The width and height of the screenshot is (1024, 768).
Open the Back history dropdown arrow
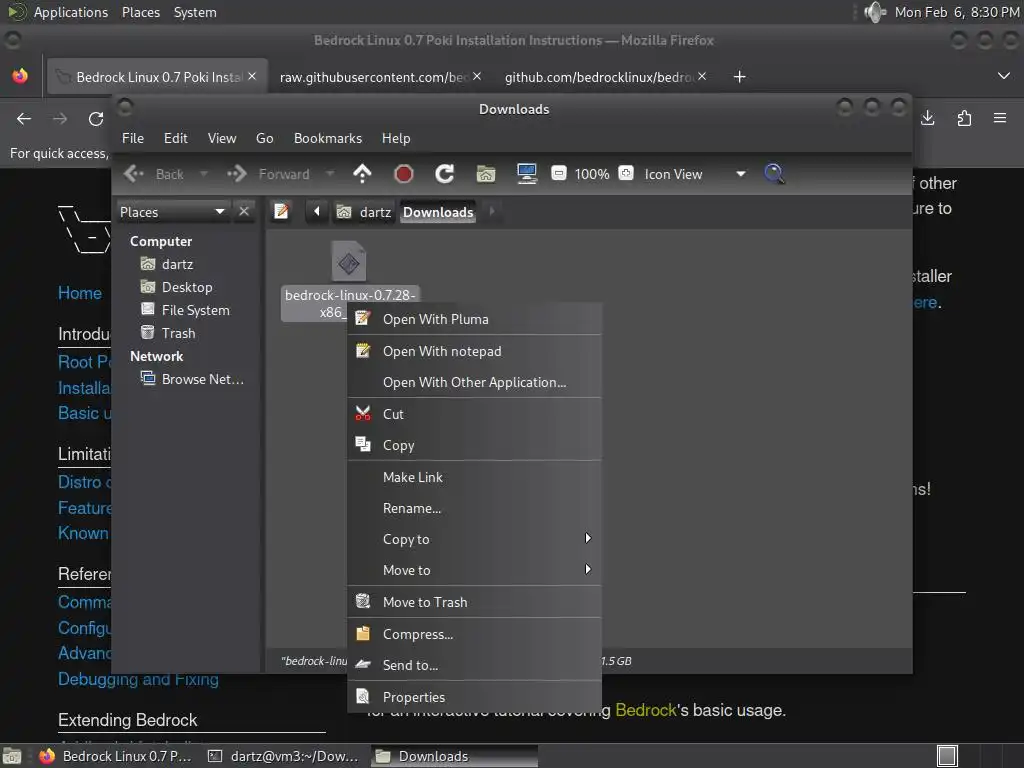204,174
